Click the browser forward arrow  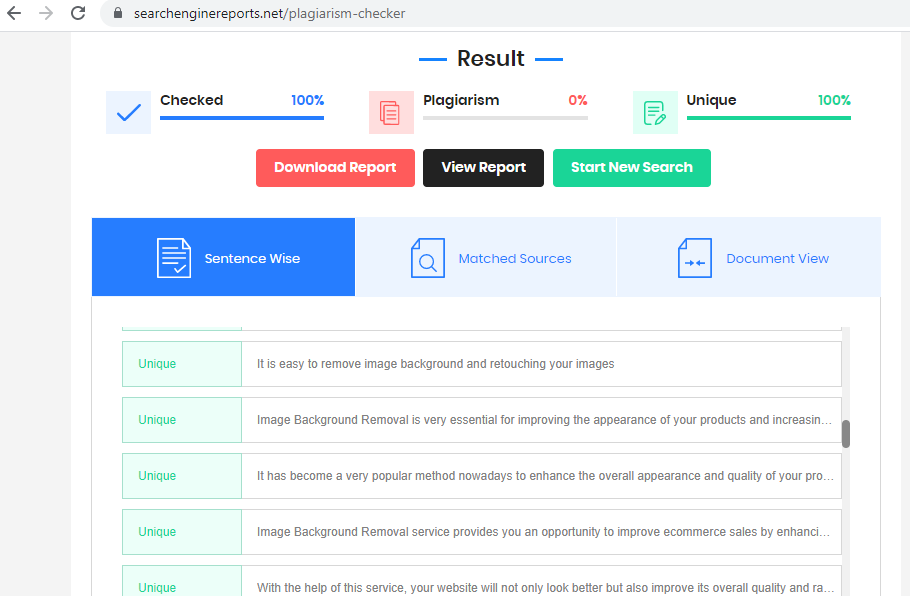pyautogui.click(x=45, y=14)
